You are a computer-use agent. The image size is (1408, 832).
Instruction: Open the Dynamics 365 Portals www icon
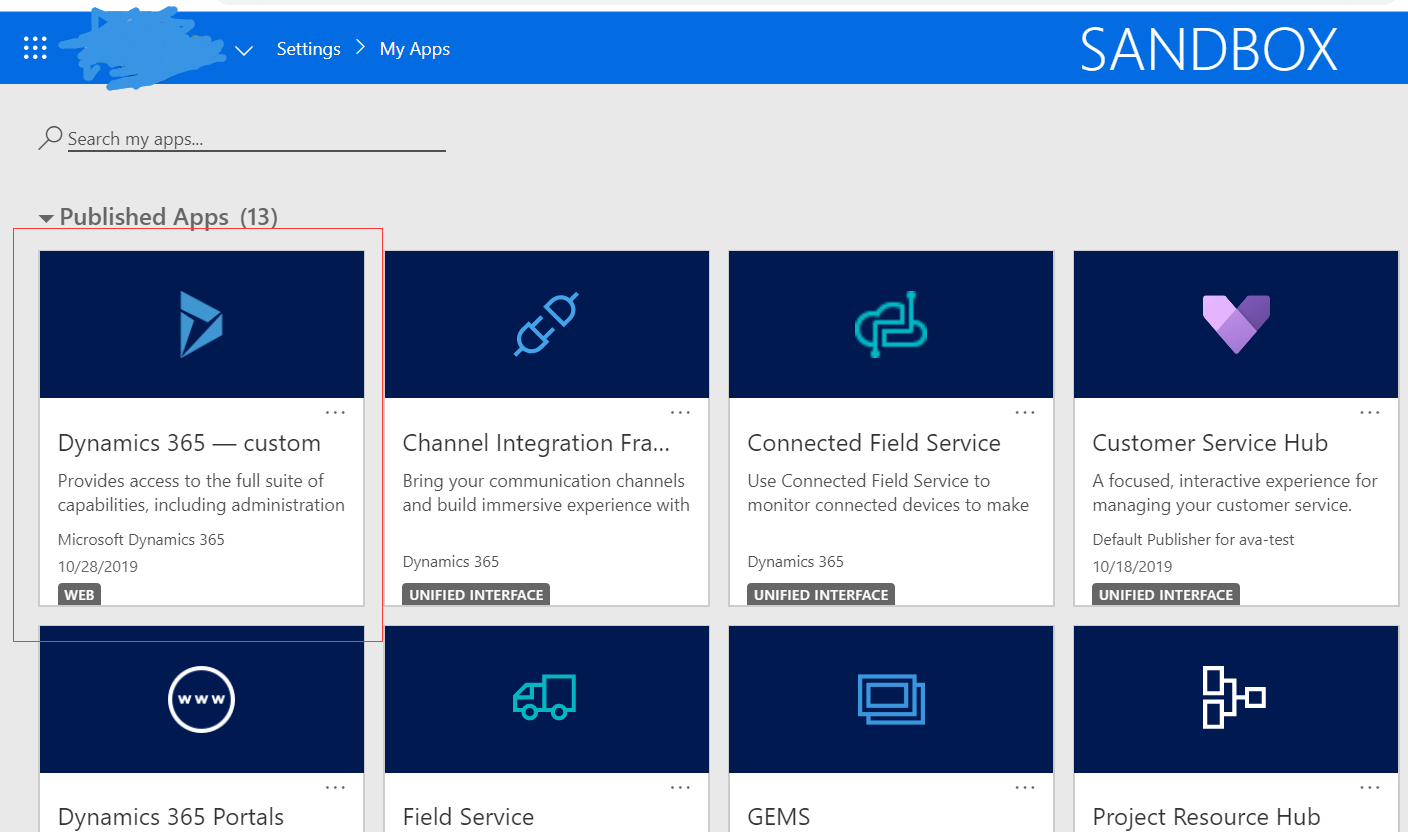(x=201, y=699)
